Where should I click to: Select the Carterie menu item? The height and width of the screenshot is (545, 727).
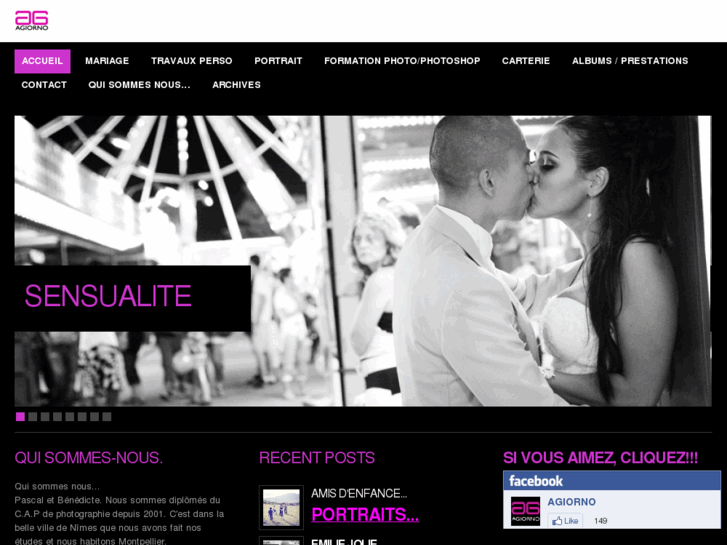(526, 61)
